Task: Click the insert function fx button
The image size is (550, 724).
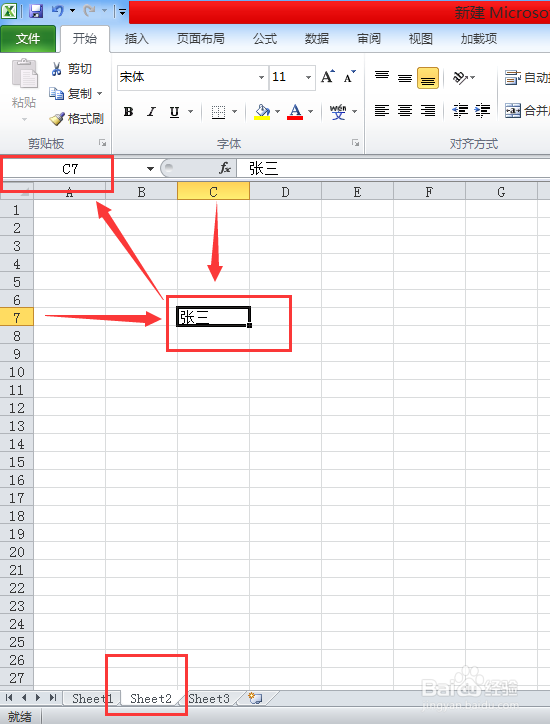Action: point(225,169)
